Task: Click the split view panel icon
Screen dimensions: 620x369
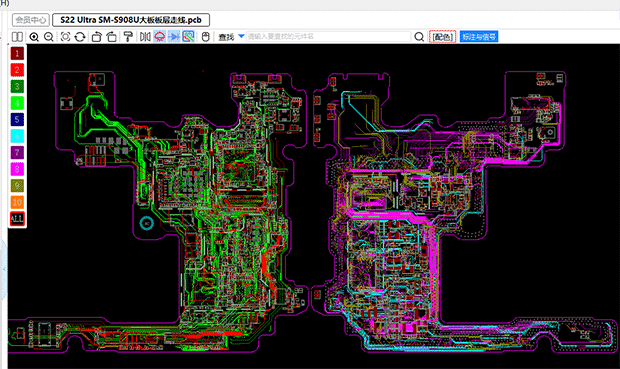Action: (x=17, y=37)
